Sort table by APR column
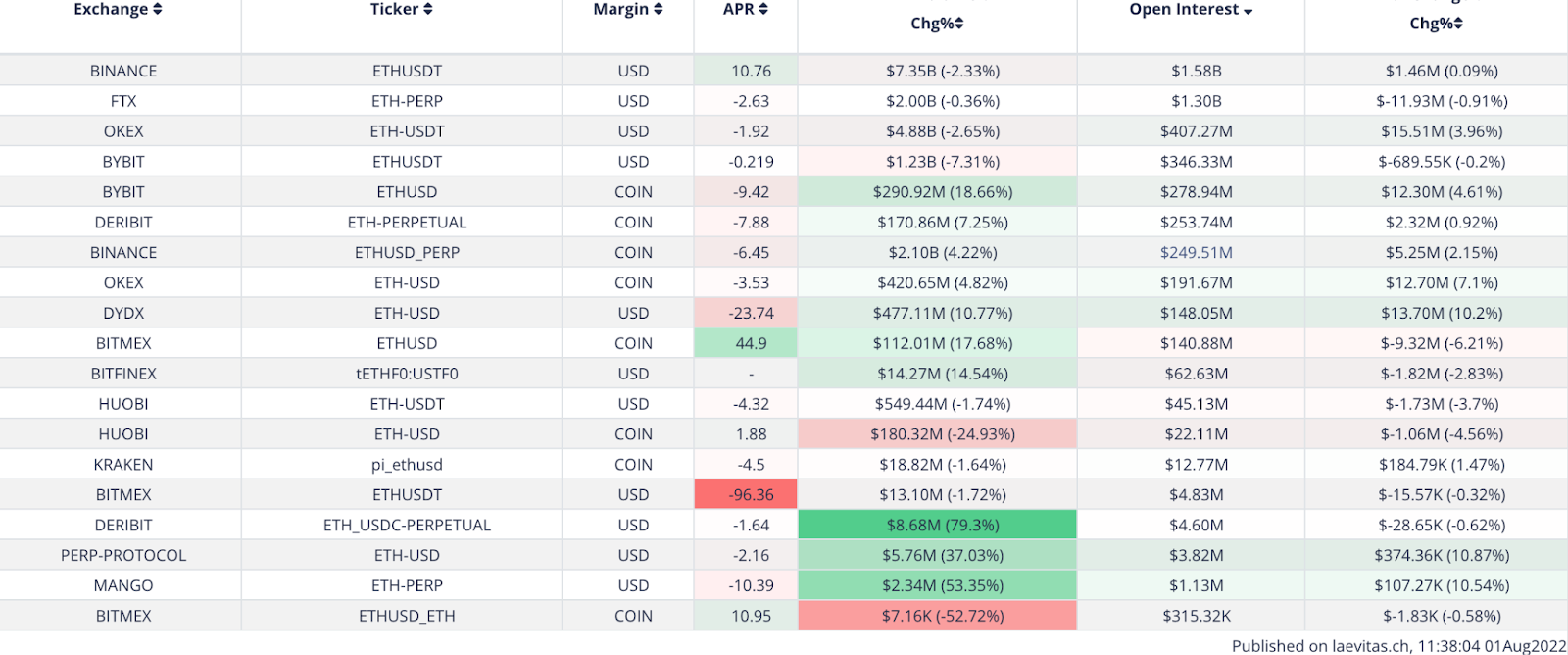Image resolution: width=1568 pixels, height=655 pixels. [746, 9]
